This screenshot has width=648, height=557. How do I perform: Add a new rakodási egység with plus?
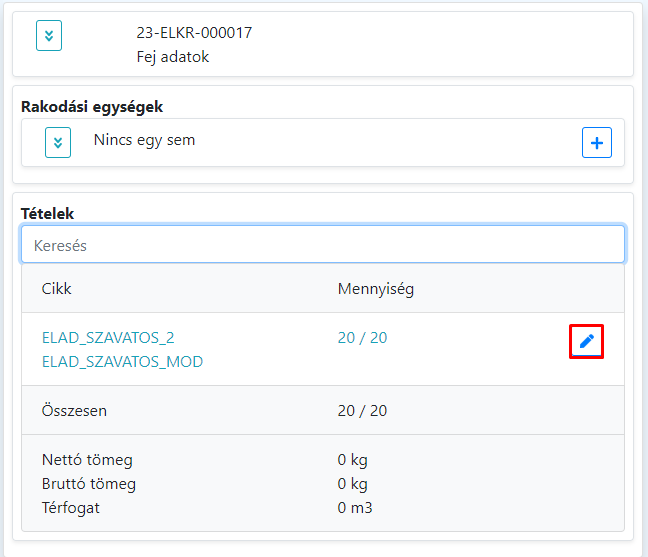[597, 143]
